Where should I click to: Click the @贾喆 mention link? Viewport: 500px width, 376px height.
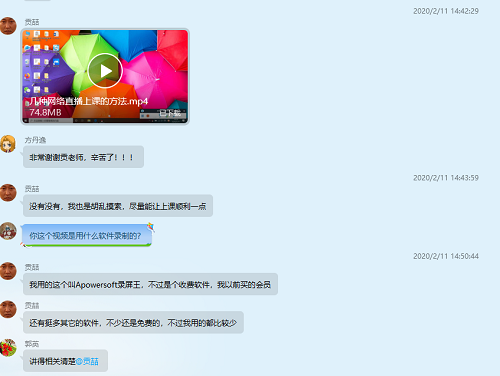(x=87, y=361)
